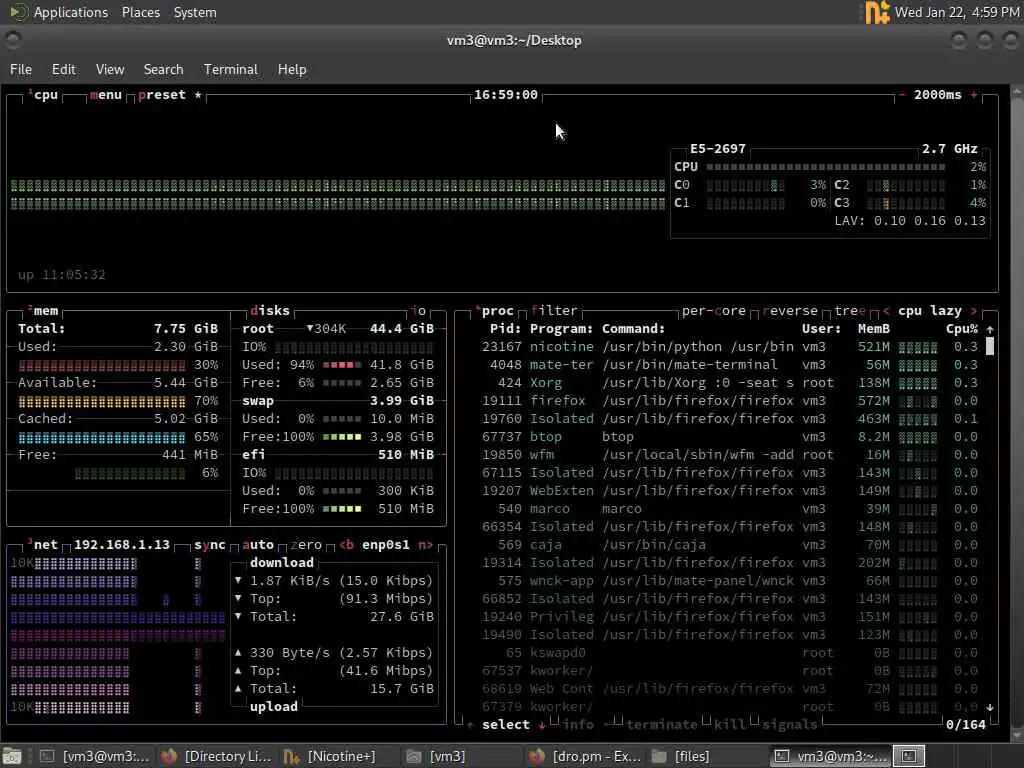
Task: Toggle net auto scaling
Action: pyautogui.click(x=258, y=545)
